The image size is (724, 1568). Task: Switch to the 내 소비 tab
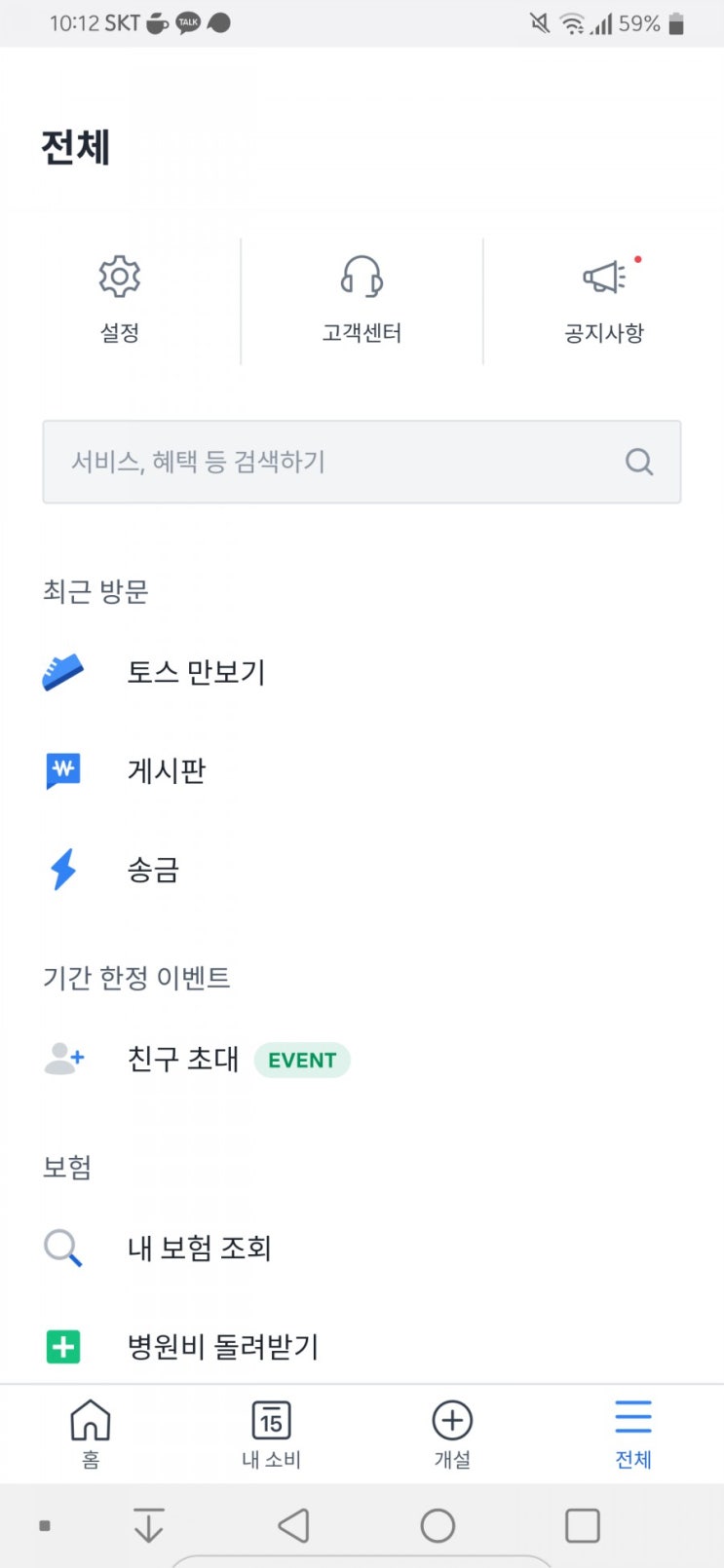pos(271,1434)
